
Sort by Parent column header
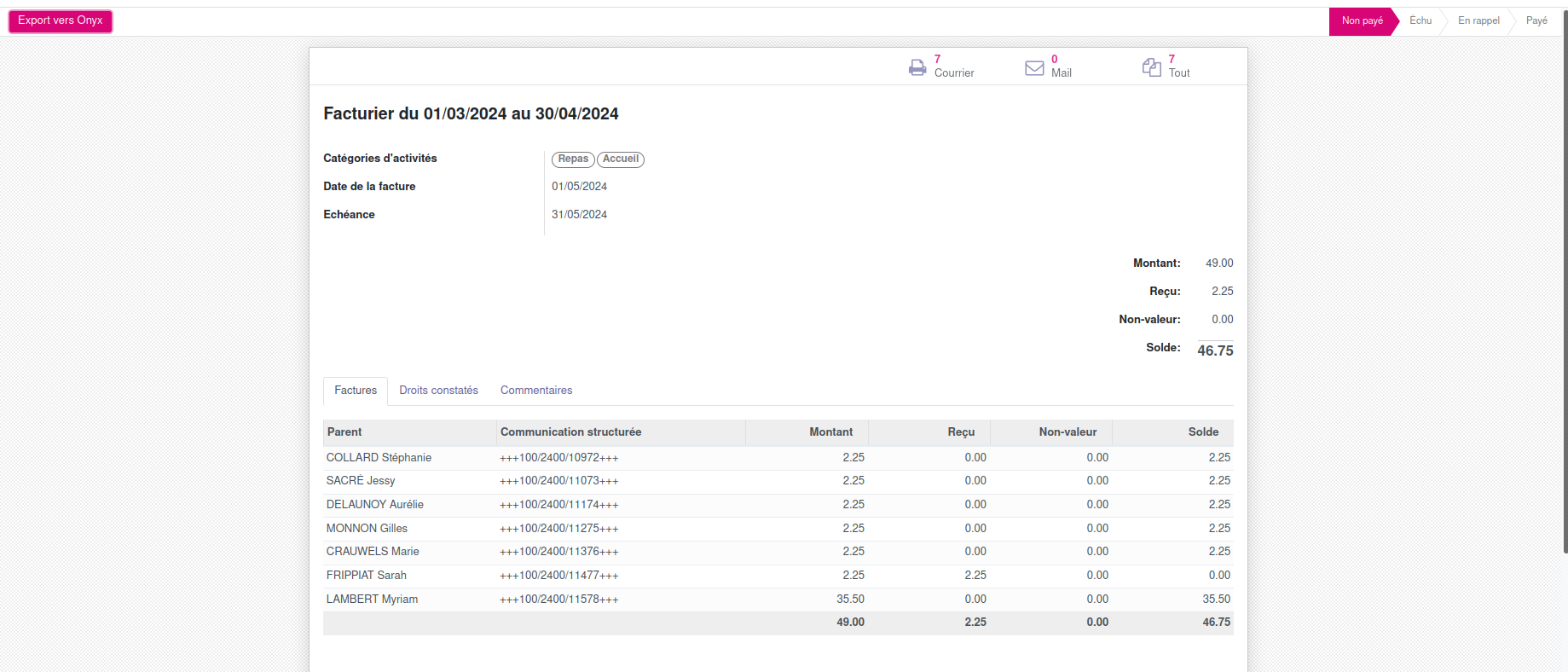coord(409,432)
